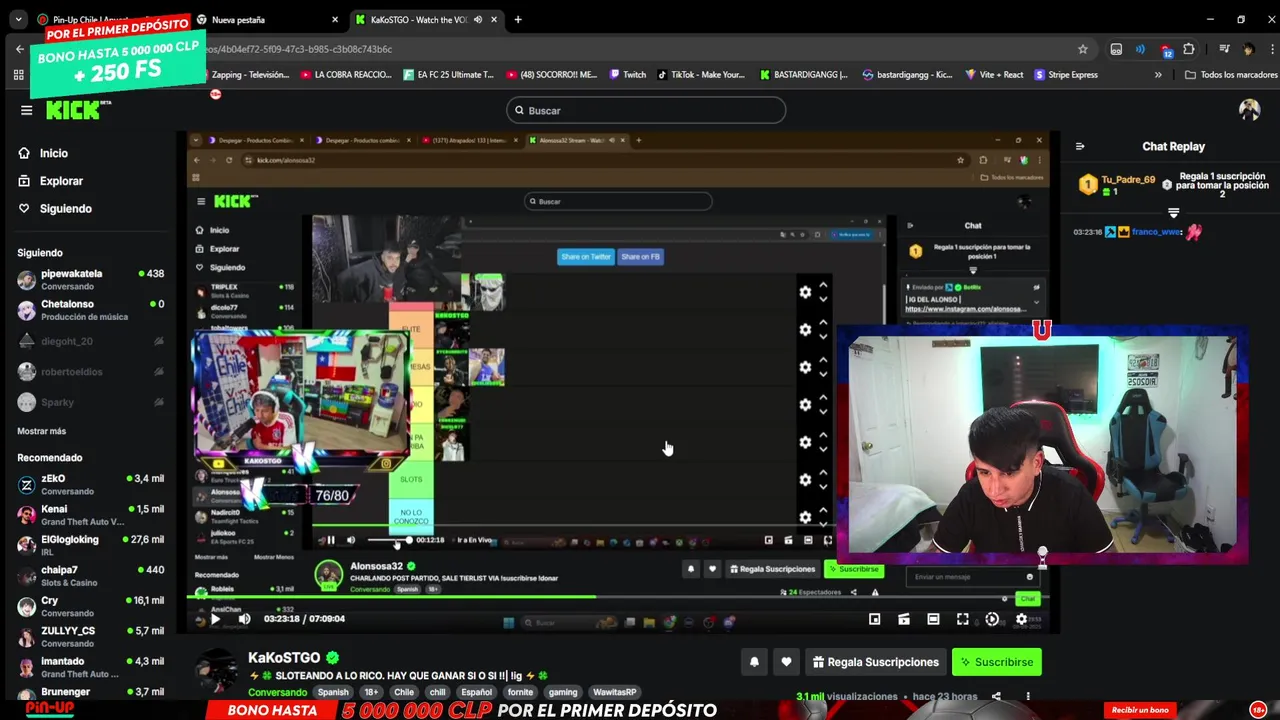Toggle theater mode in video controls
The image size is (1280, 720).
933,619
